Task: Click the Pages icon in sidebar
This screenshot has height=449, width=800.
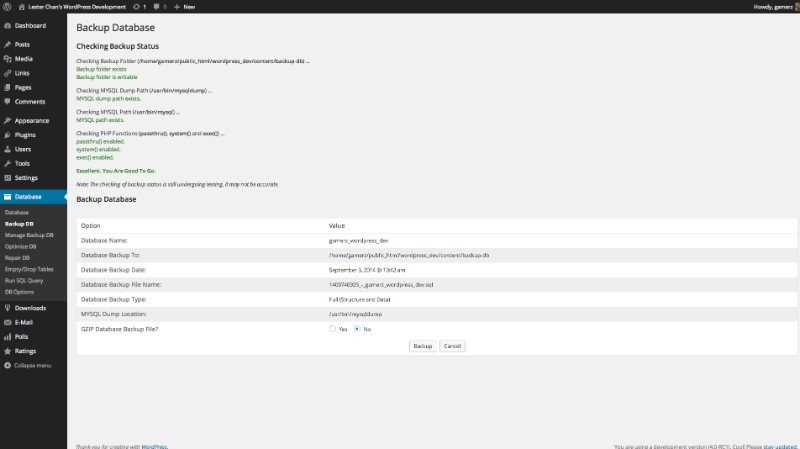Action: 8,87
